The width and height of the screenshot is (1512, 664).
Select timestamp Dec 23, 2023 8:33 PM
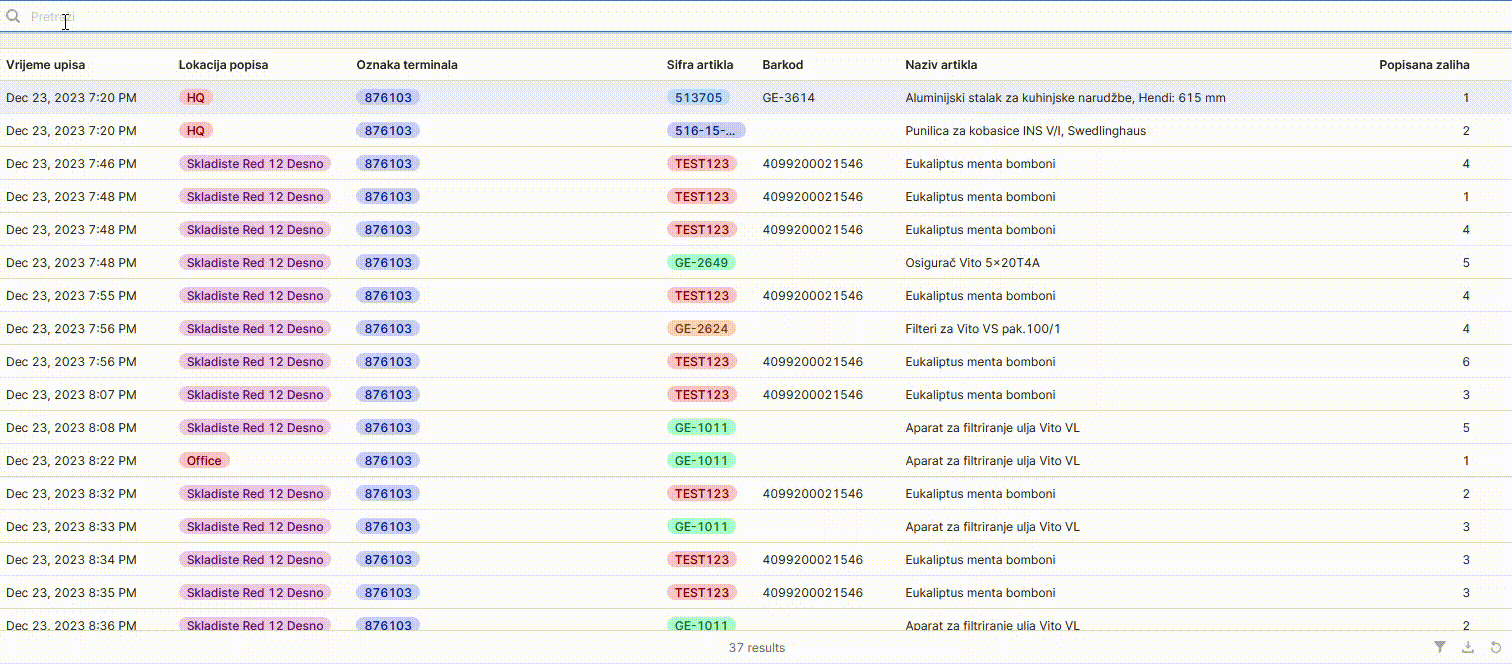[x=71, y=527]
